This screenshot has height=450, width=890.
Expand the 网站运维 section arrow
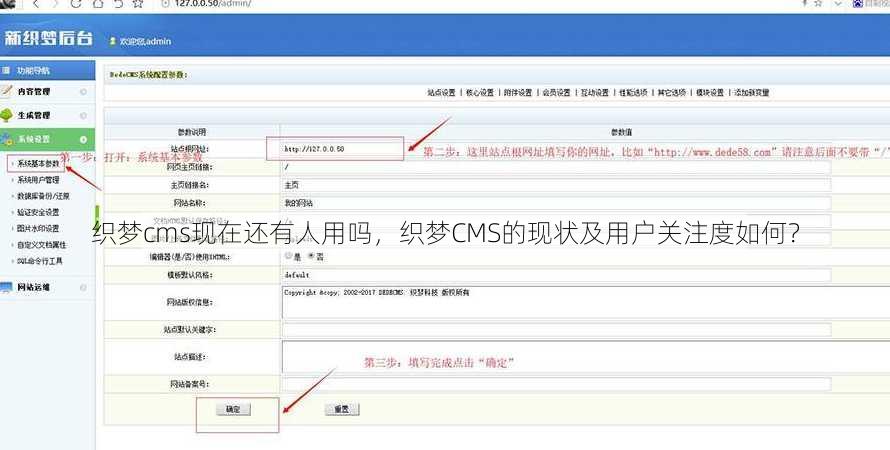[83, 288]
